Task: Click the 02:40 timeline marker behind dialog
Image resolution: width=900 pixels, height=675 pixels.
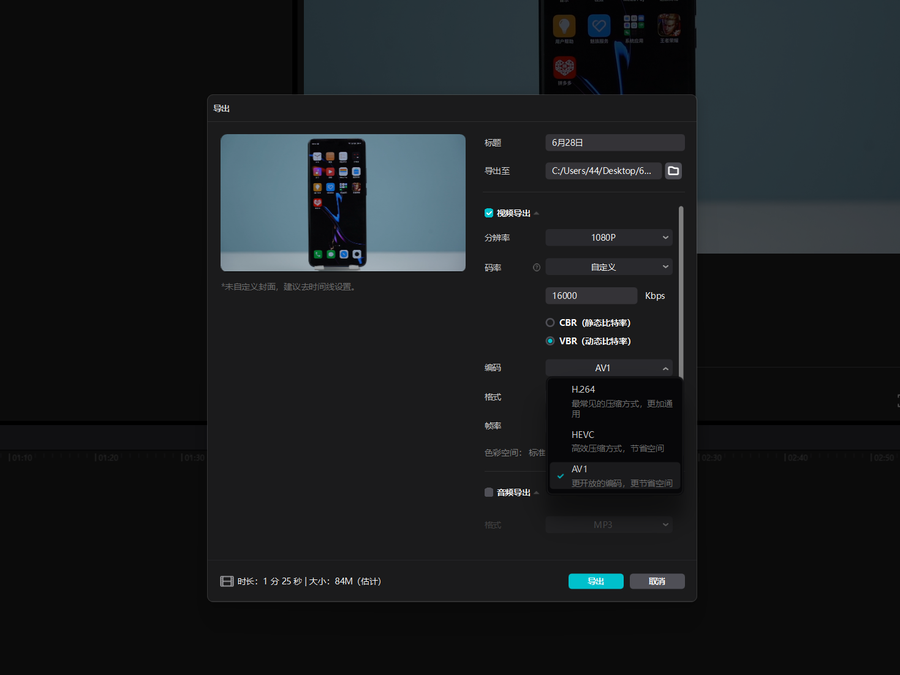Action: [796, 457]
